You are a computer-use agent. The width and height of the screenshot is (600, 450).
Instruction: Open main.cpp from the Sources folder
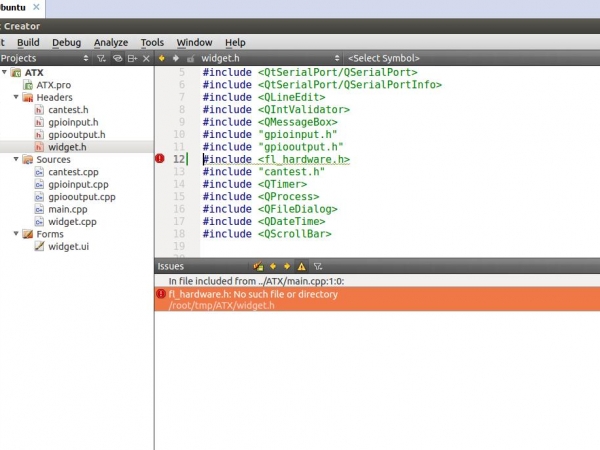pyautogui.click(x=67, y=209)
